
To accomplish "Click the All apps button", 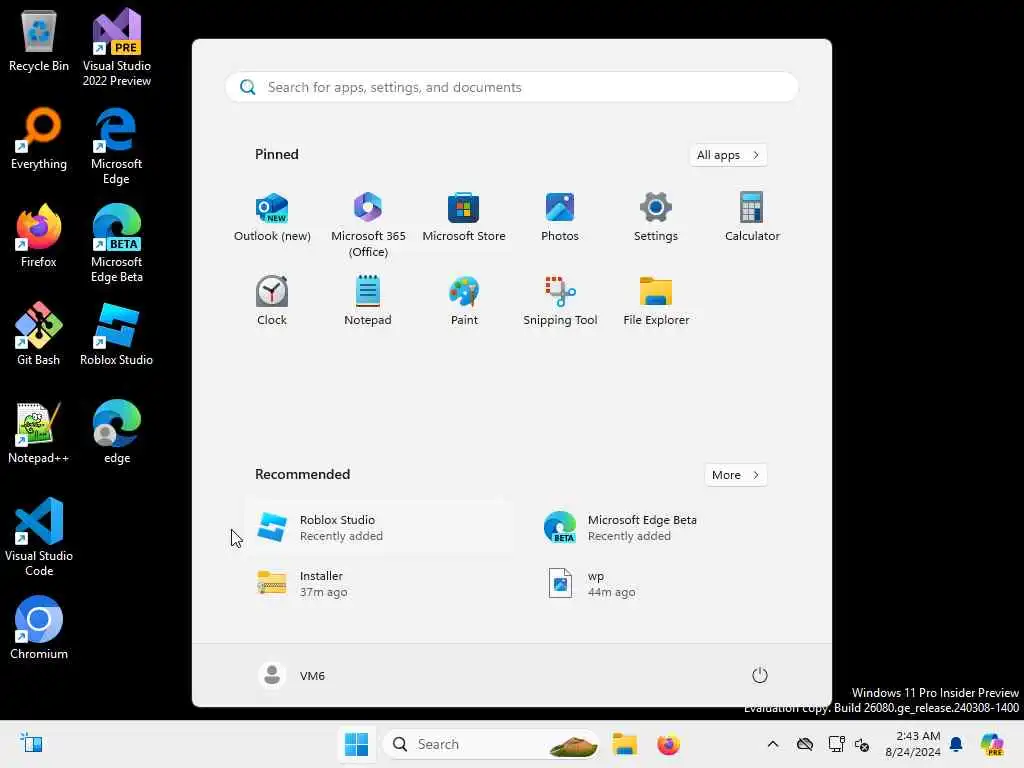I will [x=728, y=155].
